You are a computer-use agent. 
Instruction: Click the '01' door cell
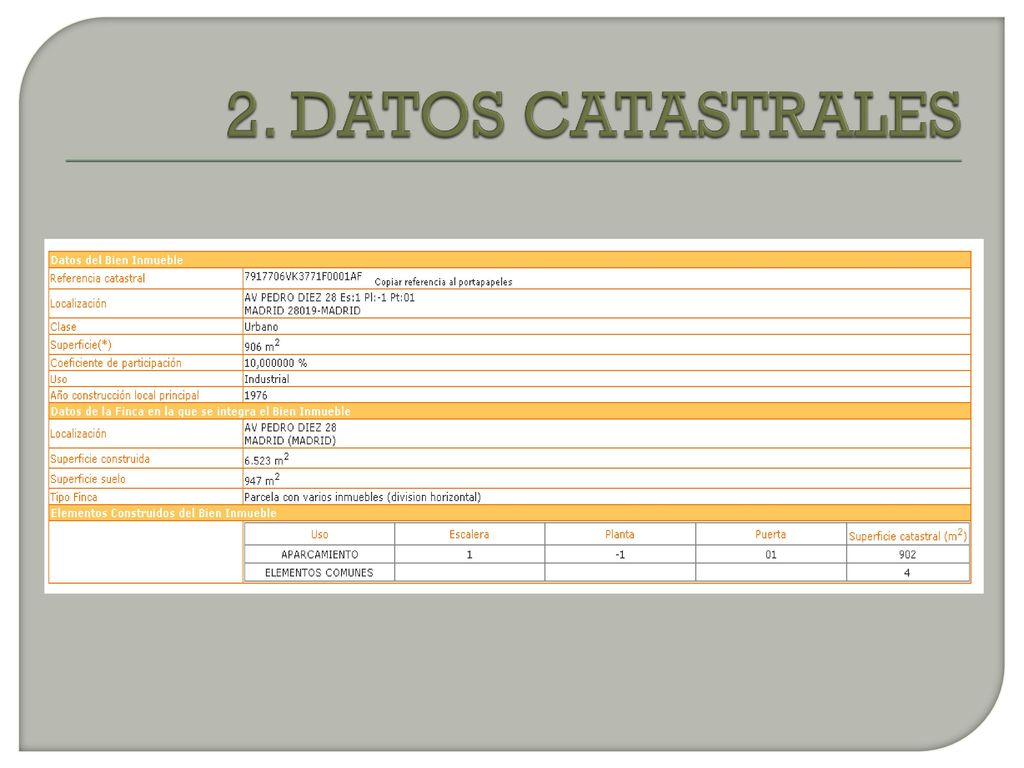point(771,554)
